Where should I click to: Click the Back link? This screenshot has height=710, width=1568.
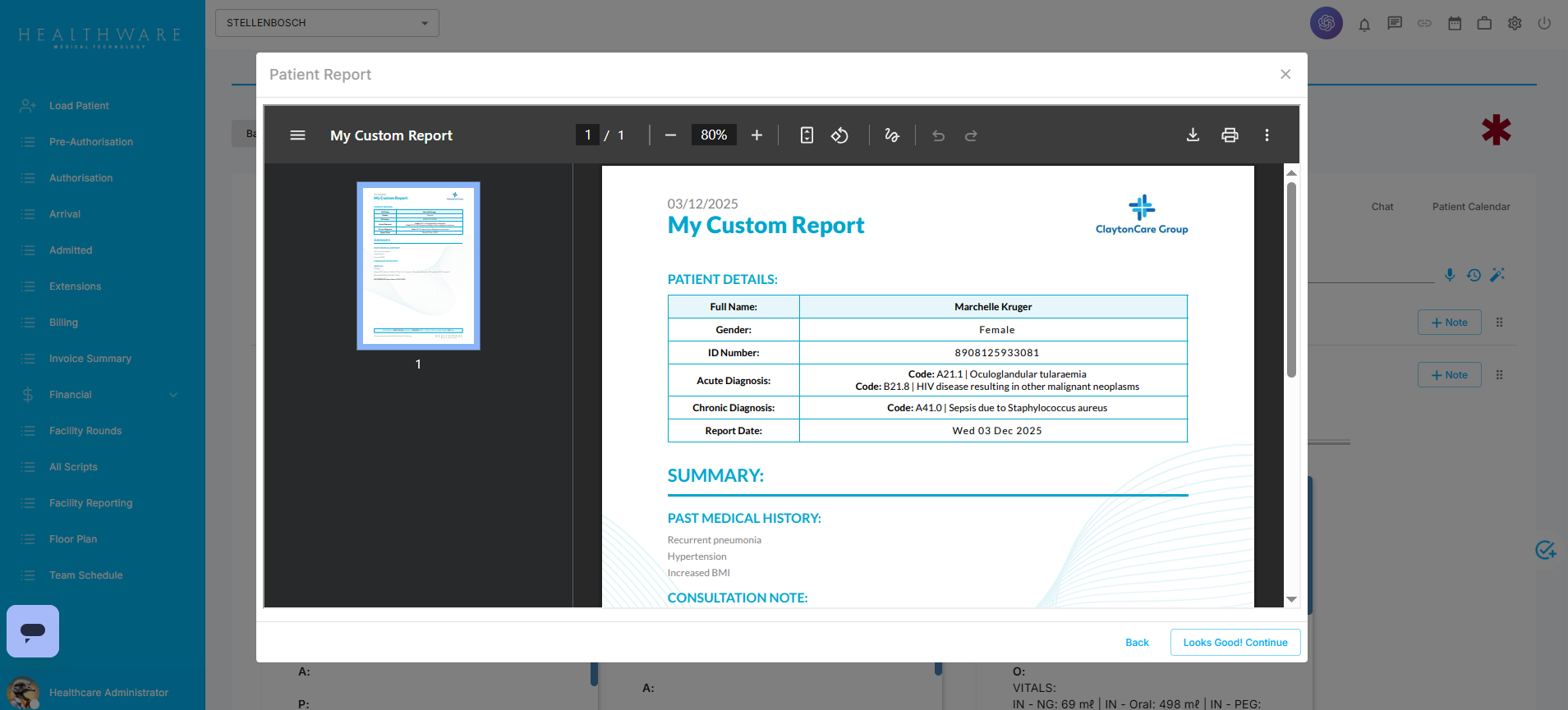[x=1137, y=643]
